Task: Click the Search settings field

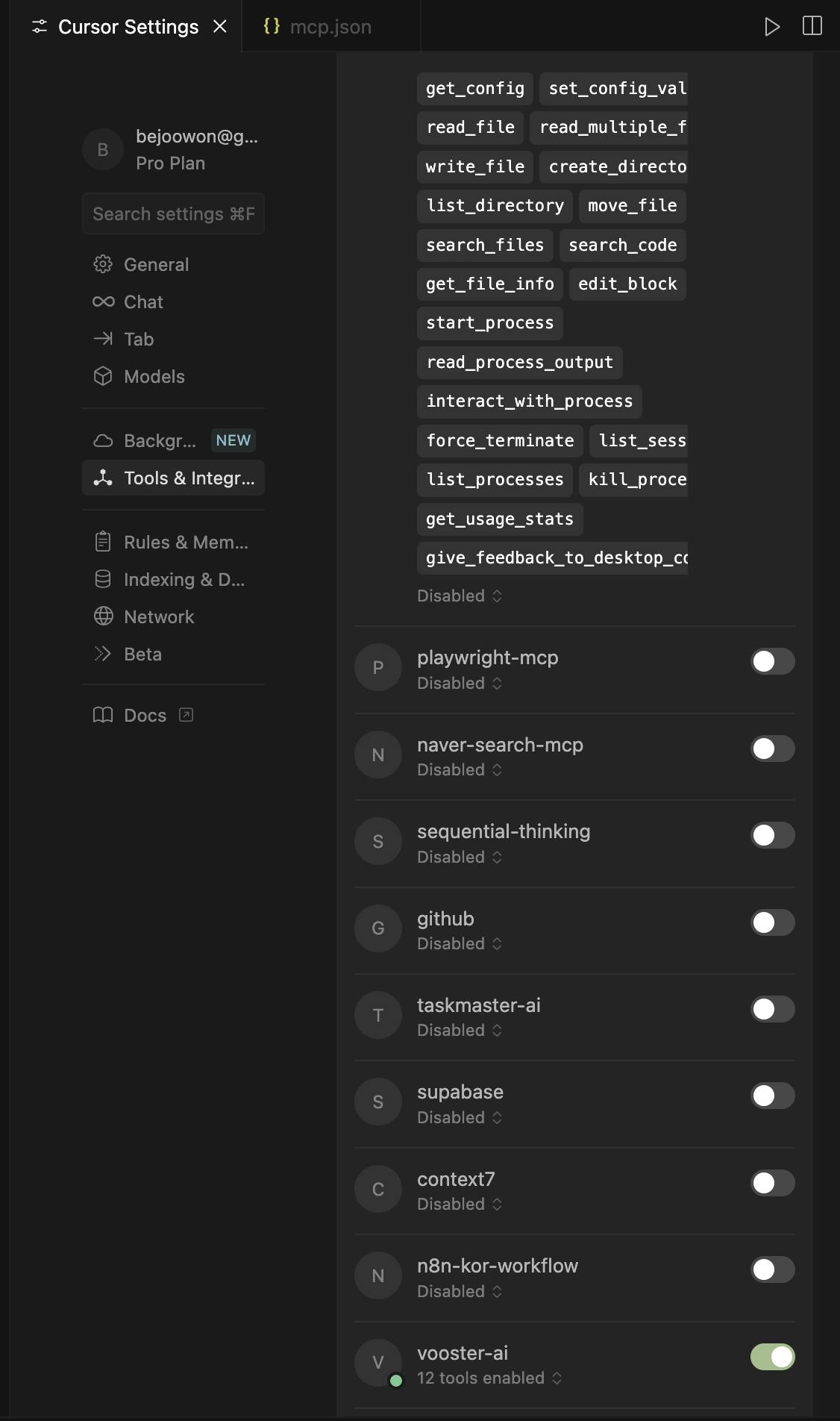Action: (173, 214)
